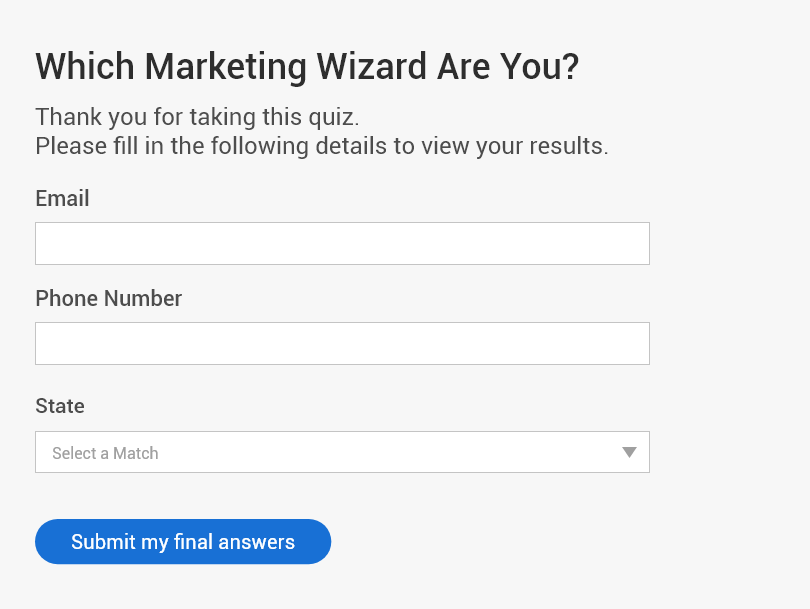This screenshot has width=810, height=609.
Task: Click into the Email input field
Action: point(342,244)
